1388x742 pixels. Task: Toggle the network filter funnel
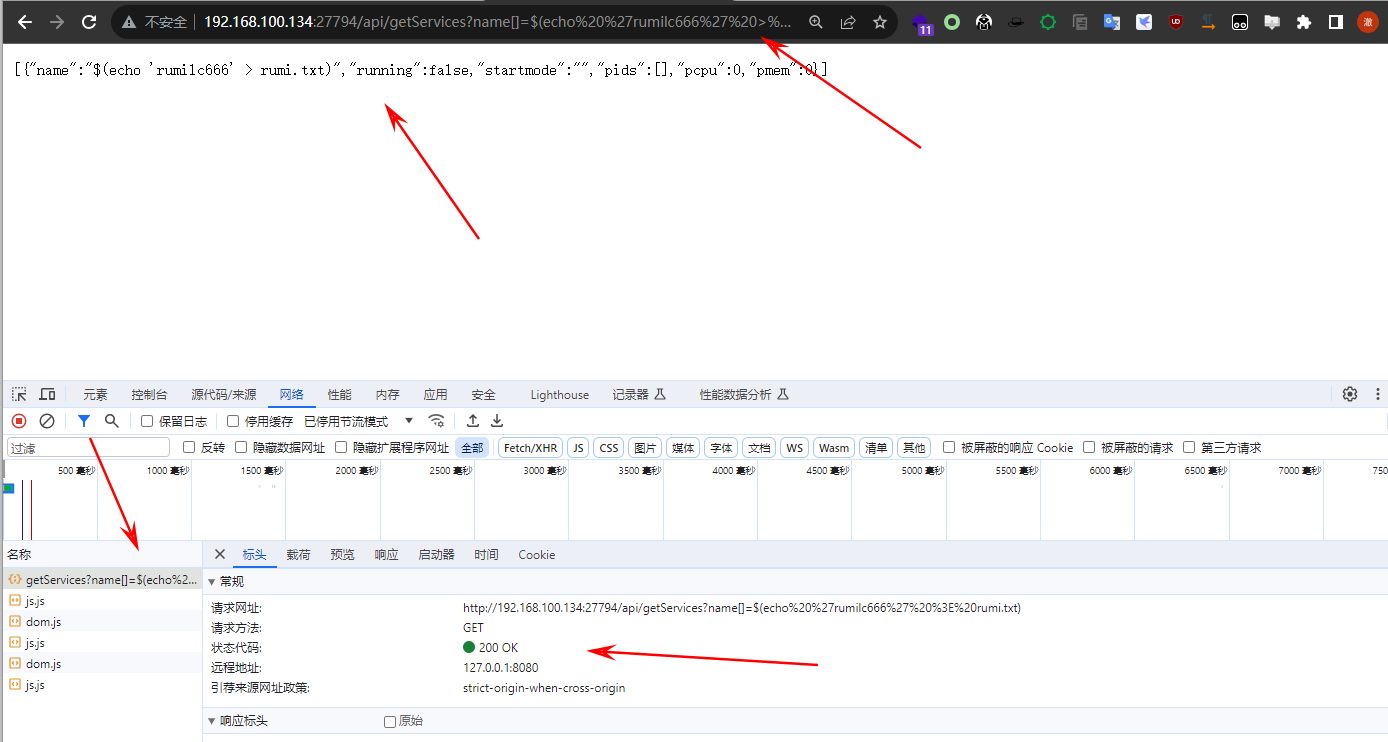click(84, 421)
